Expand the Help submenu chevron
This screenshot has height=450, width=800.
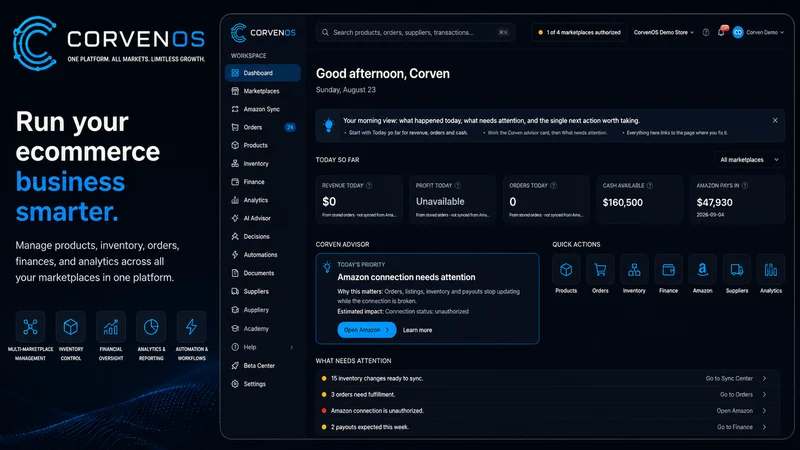292,347
